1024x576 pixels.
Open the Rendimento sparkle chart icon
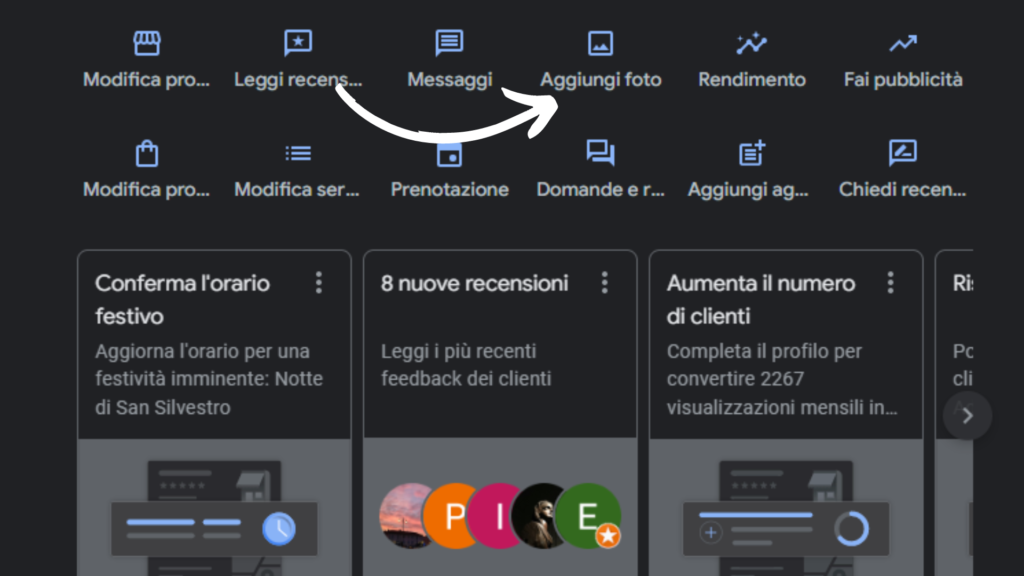click(751, 44)
